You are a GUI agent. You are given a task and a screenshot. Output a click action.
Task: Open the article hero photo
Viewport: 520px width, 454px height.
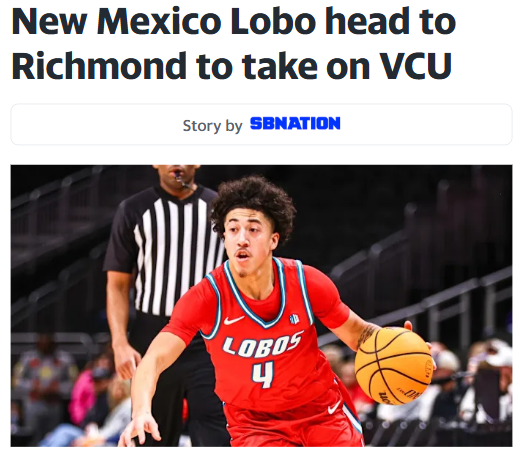tap(261, 306)
